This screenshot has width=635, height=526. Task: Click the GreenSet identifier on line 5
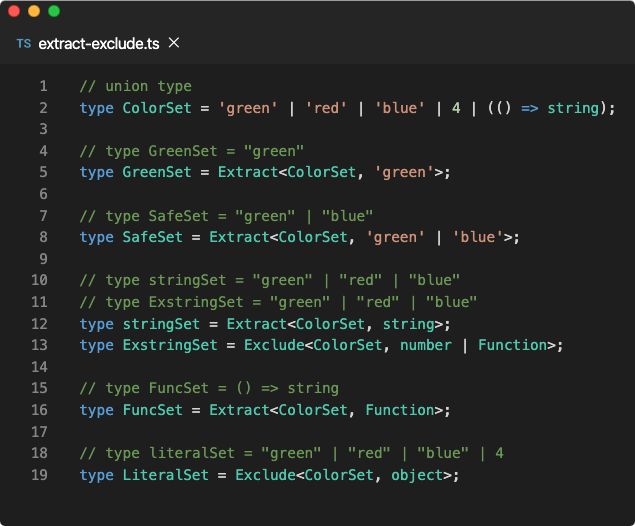tap(157, 172)
